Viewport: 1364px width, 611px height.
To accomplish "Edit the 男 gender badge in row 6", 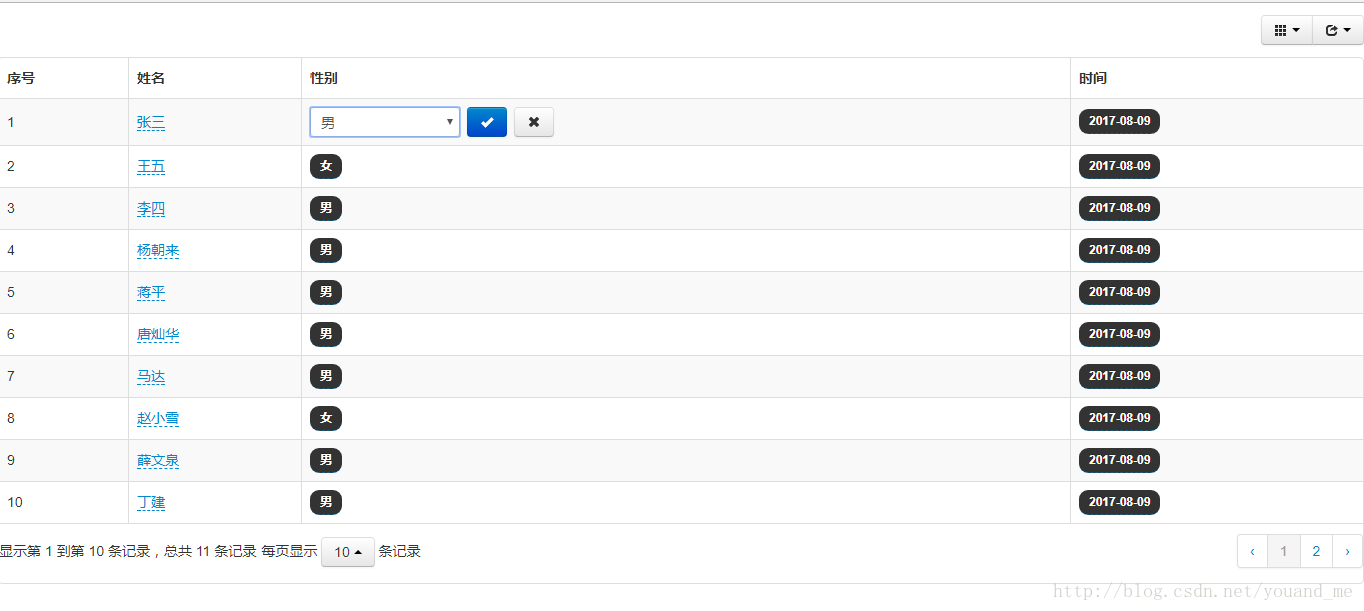I will click(x=326, y=334).
